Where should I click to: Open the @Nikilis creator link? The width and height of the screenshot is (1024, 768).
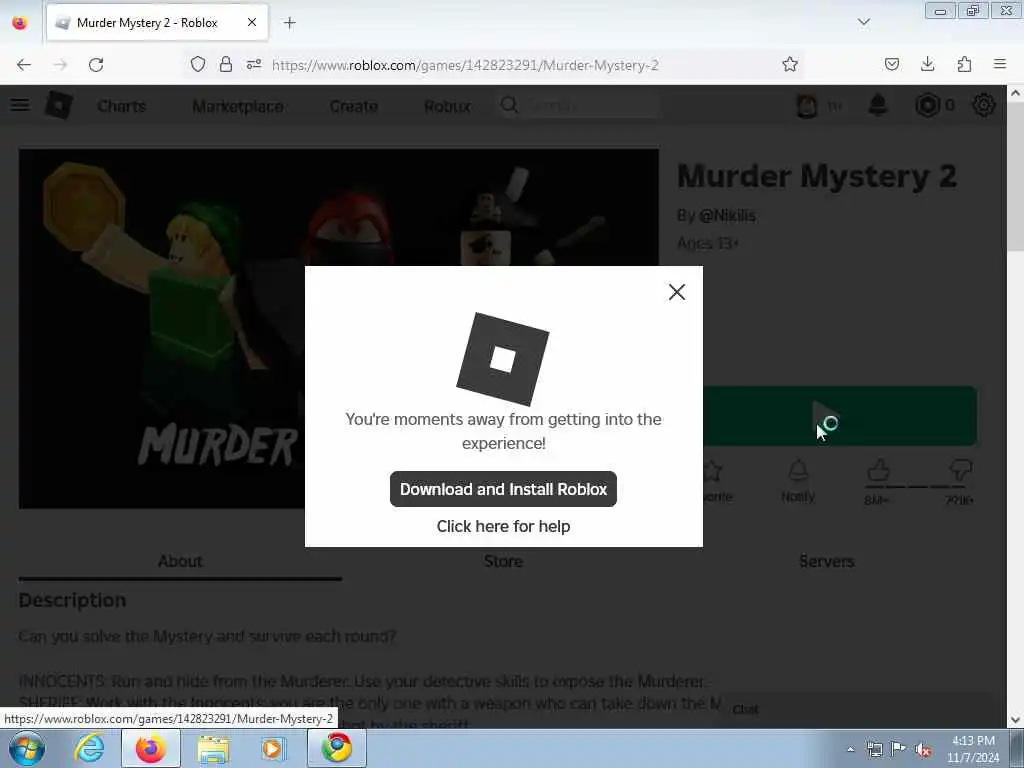[727, 216]
